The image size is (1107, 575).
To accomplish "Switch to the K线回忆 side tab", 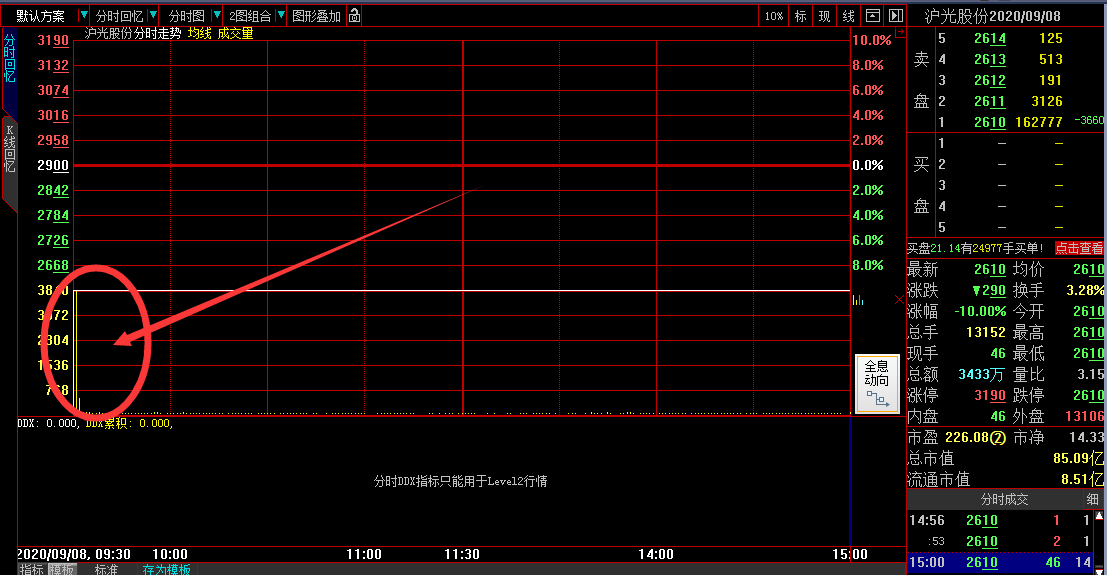I will pyautogui.click(x=9, y=150).
